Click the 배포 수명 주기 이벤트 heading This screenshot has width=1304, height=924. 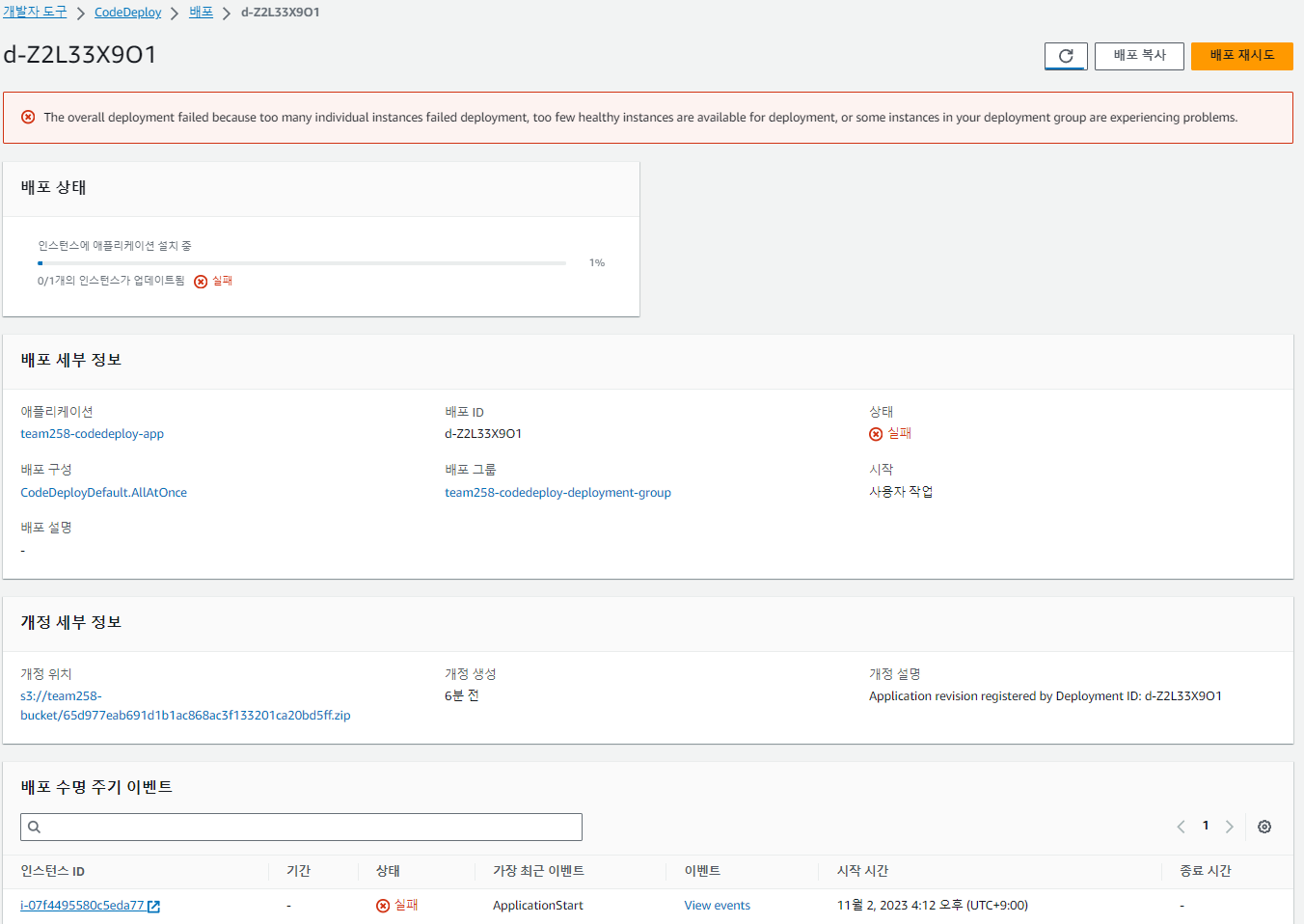[x=96, y=787]
